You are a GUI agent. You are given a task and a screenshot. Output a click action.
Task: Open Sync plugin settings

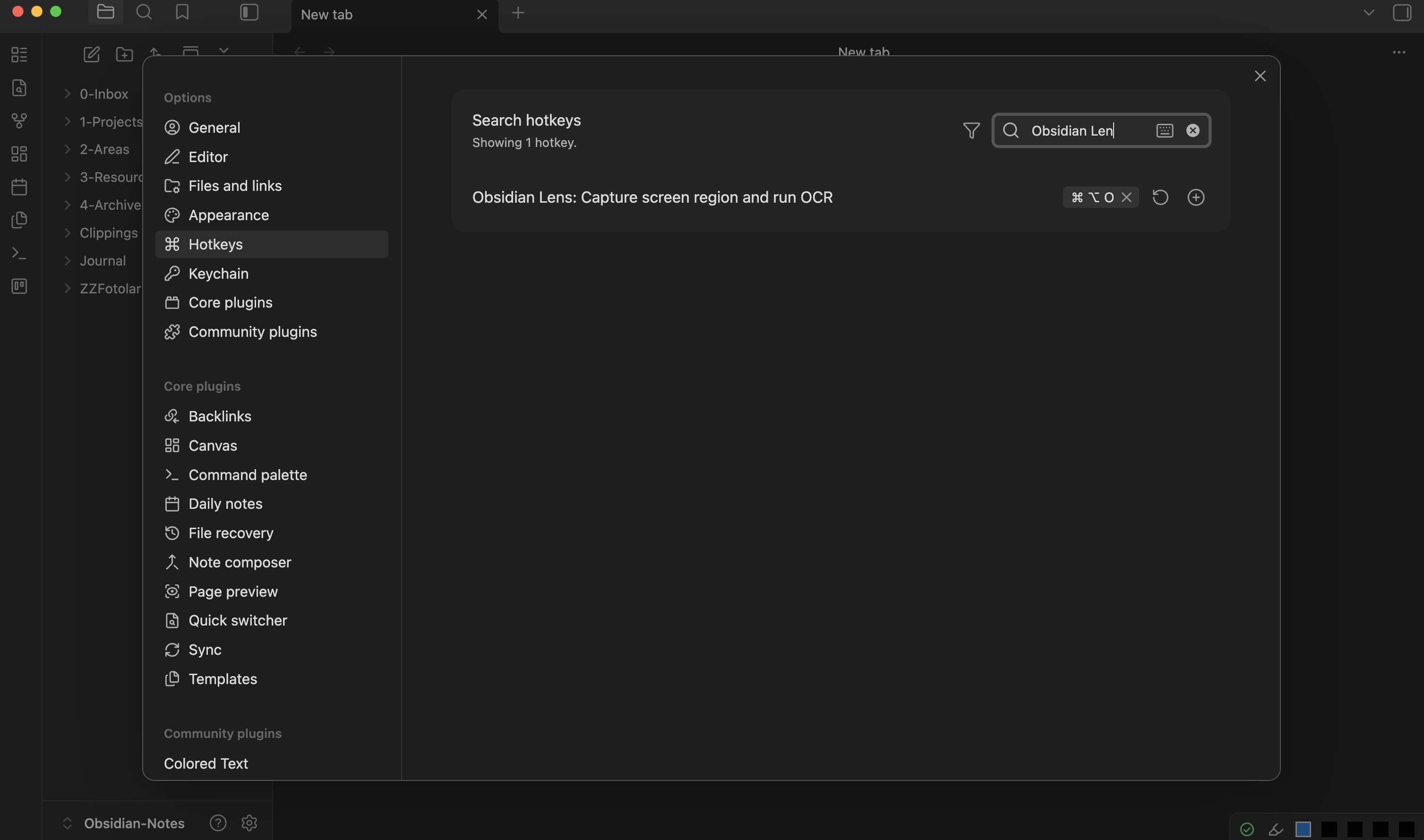point(272,650)
